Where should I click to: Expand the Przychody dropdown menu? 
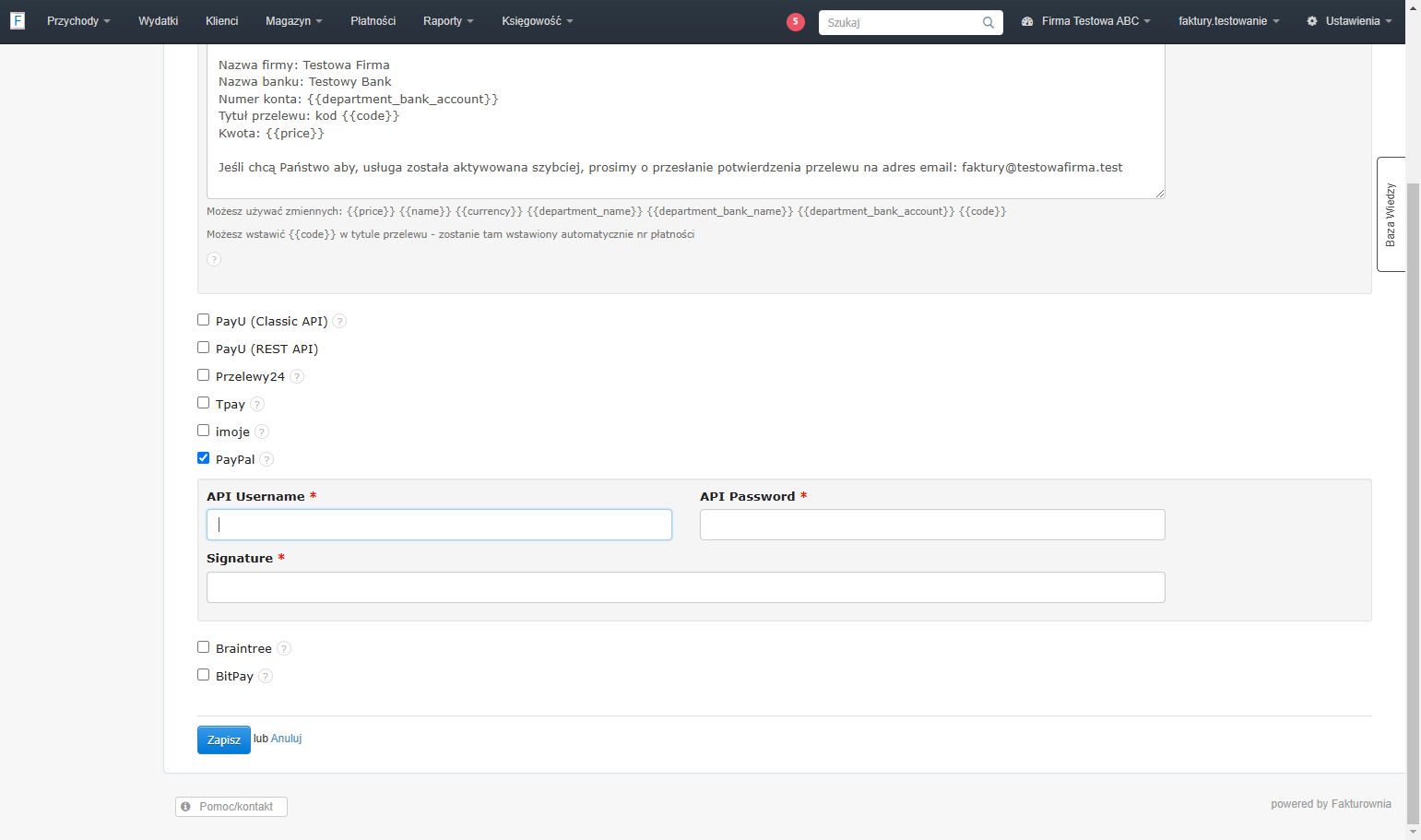[78, 21]
